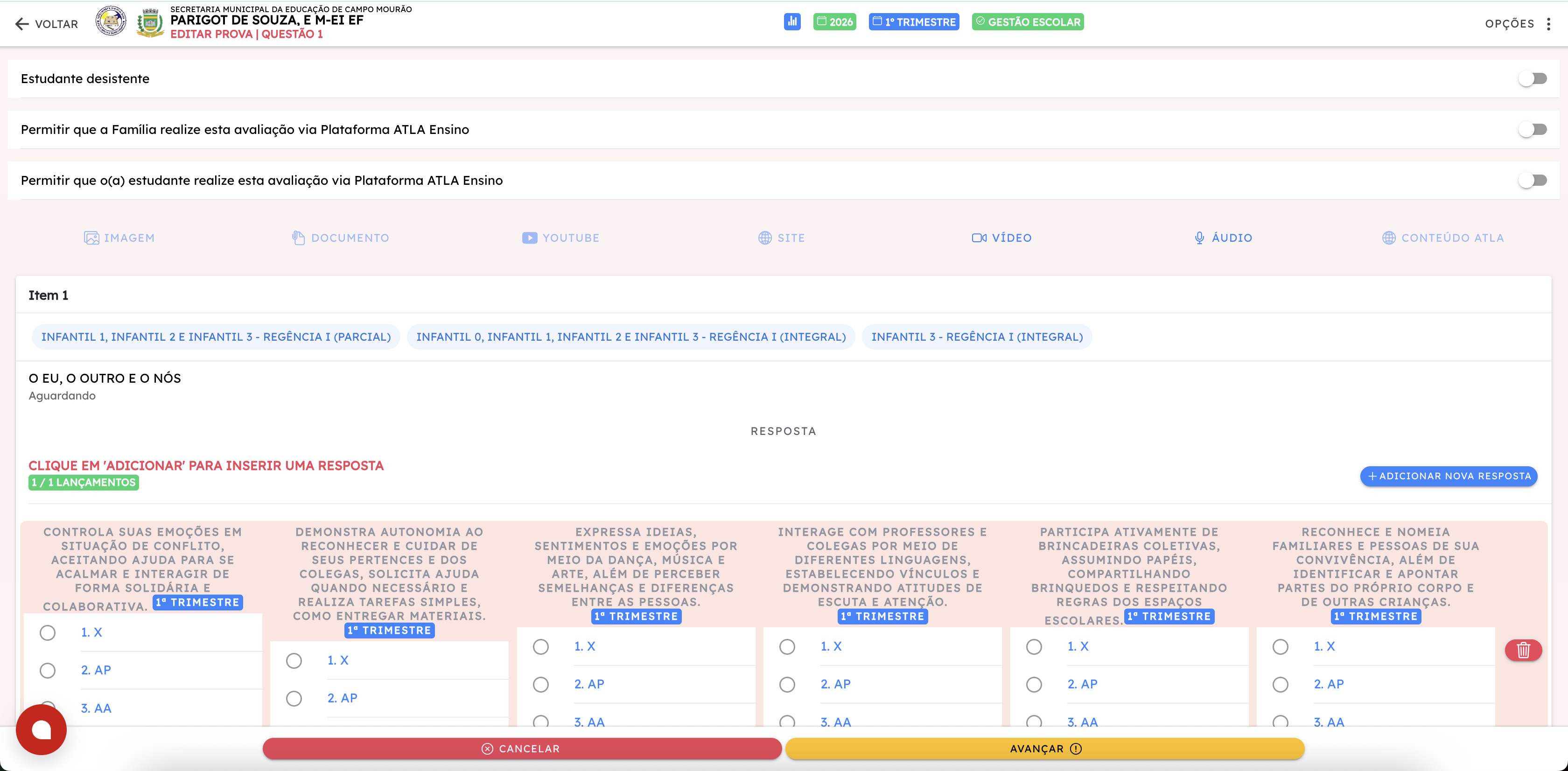Select 2. AP under Interage com professores
This screenshot has width=1568, height=771.
pyautogui.click(x=787, y=685)
